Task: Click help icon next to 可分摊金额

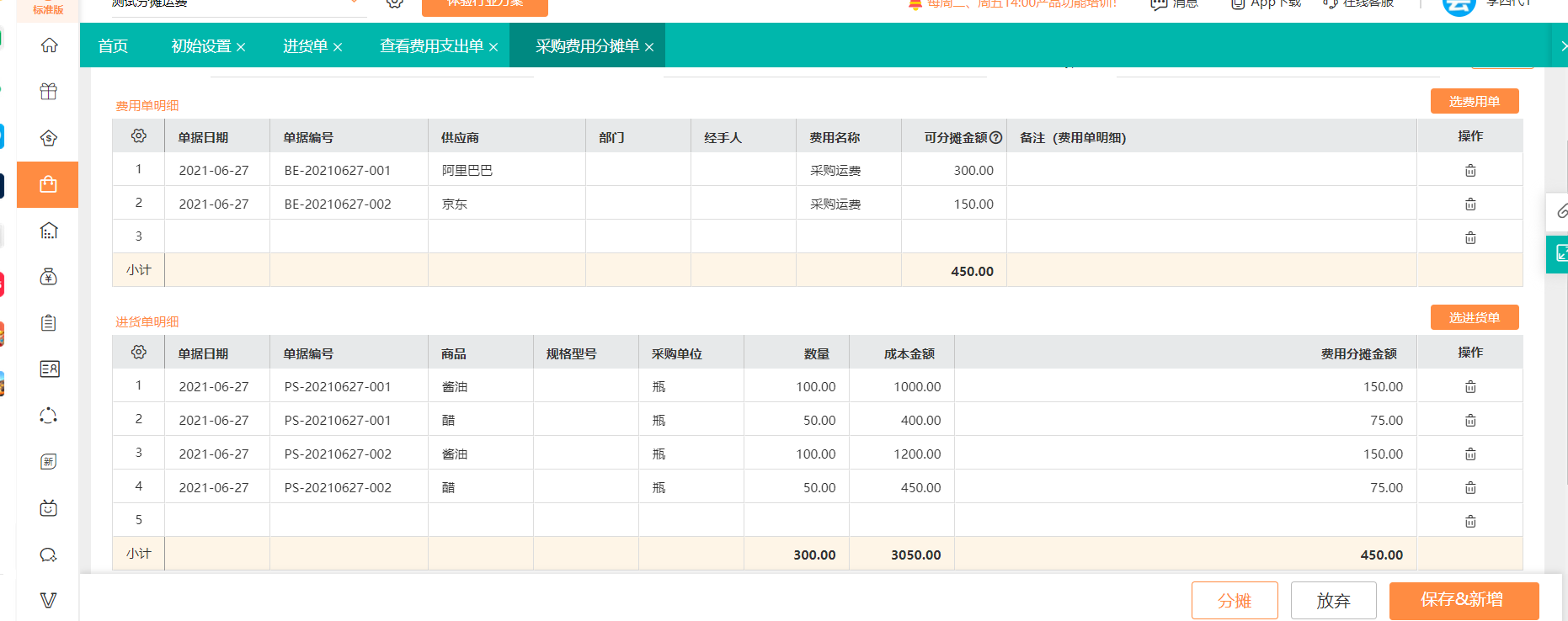Action: [x=996, y=138]
